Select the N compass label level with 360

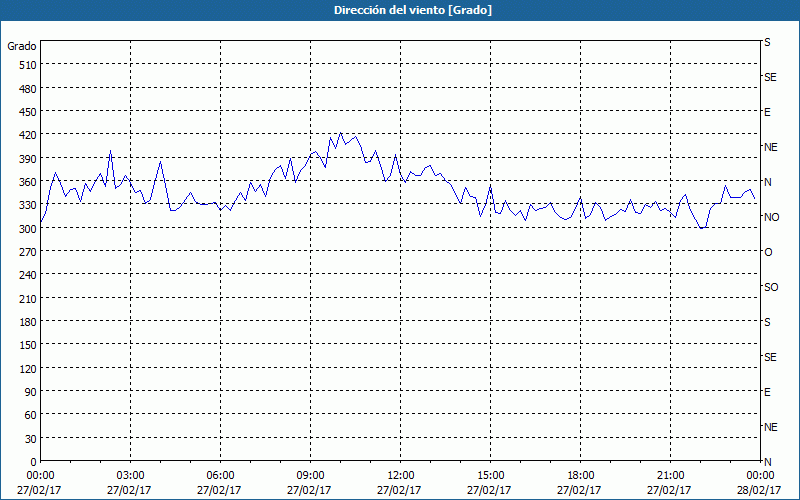point(767,182)
